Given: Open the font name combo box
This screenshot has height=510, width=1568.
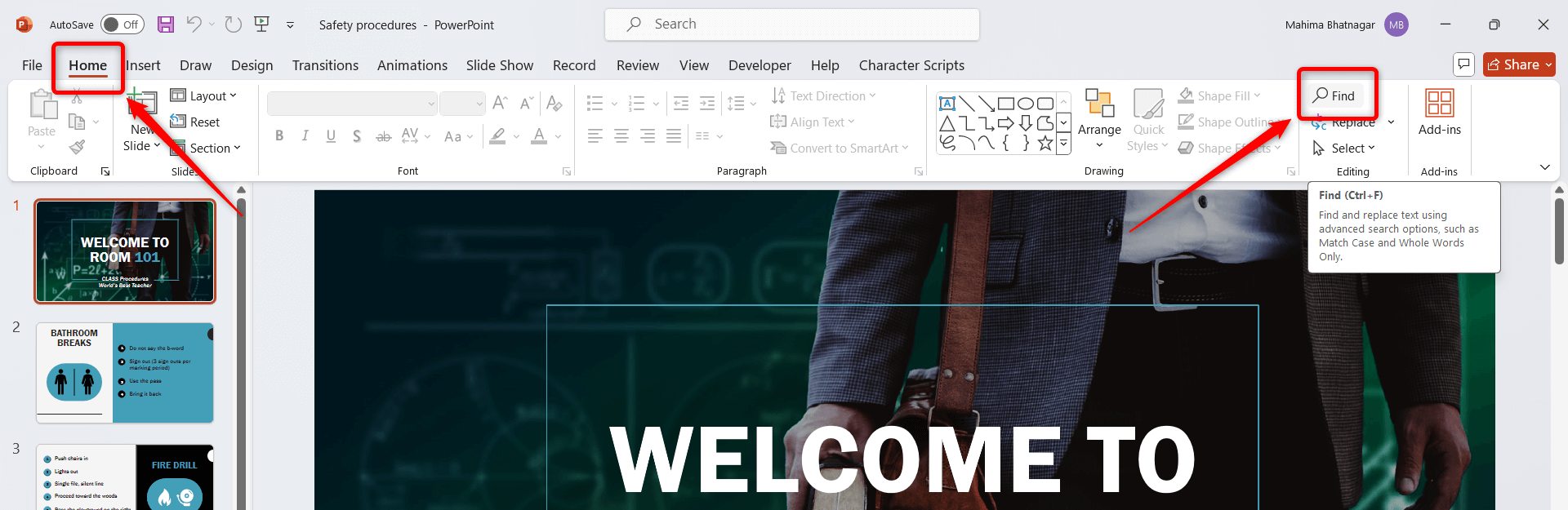Looking at the screenshot, I should (x=352, y=104).
